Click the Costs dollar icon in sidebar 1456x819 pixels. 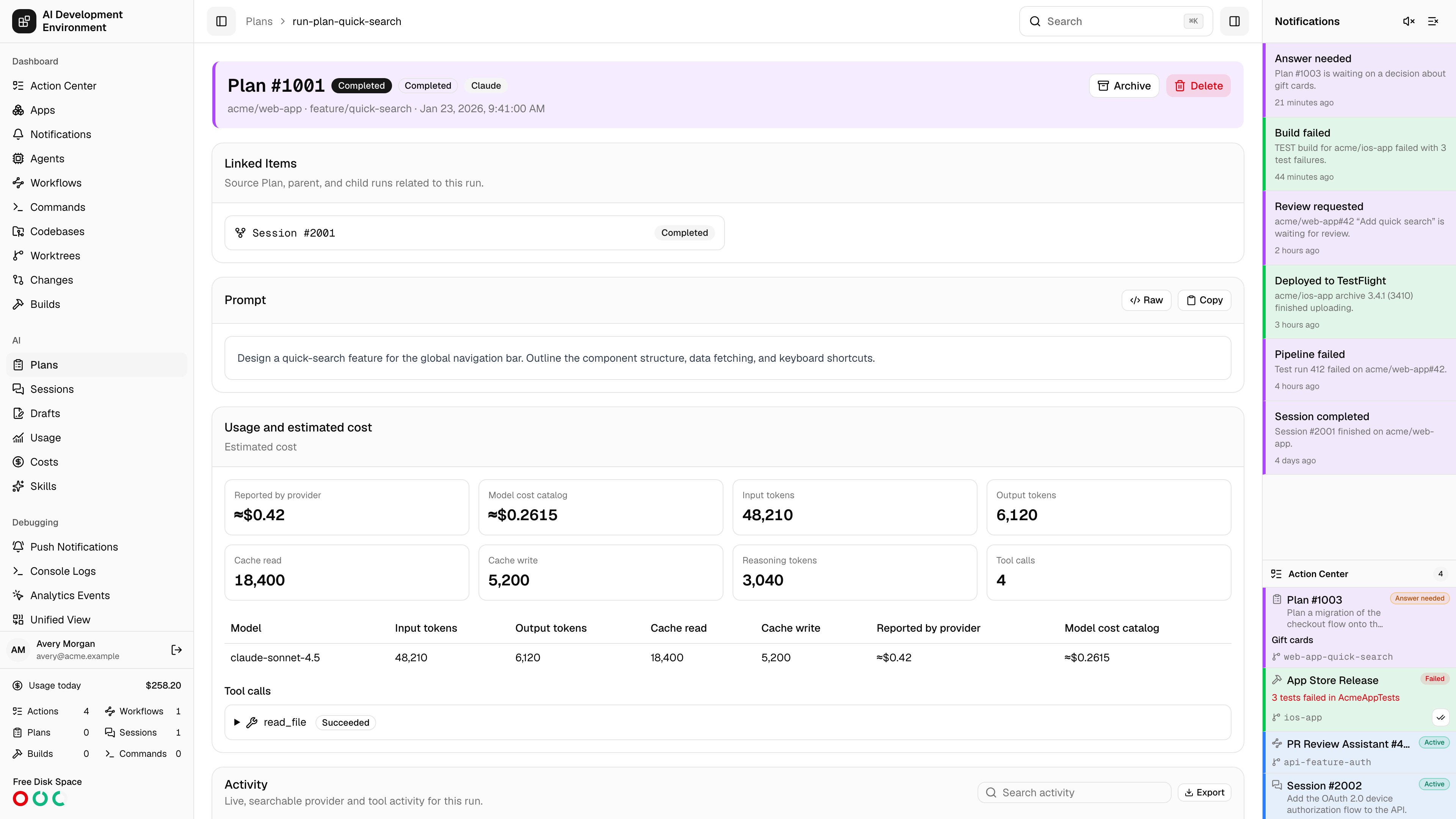(x=18, y=462)
